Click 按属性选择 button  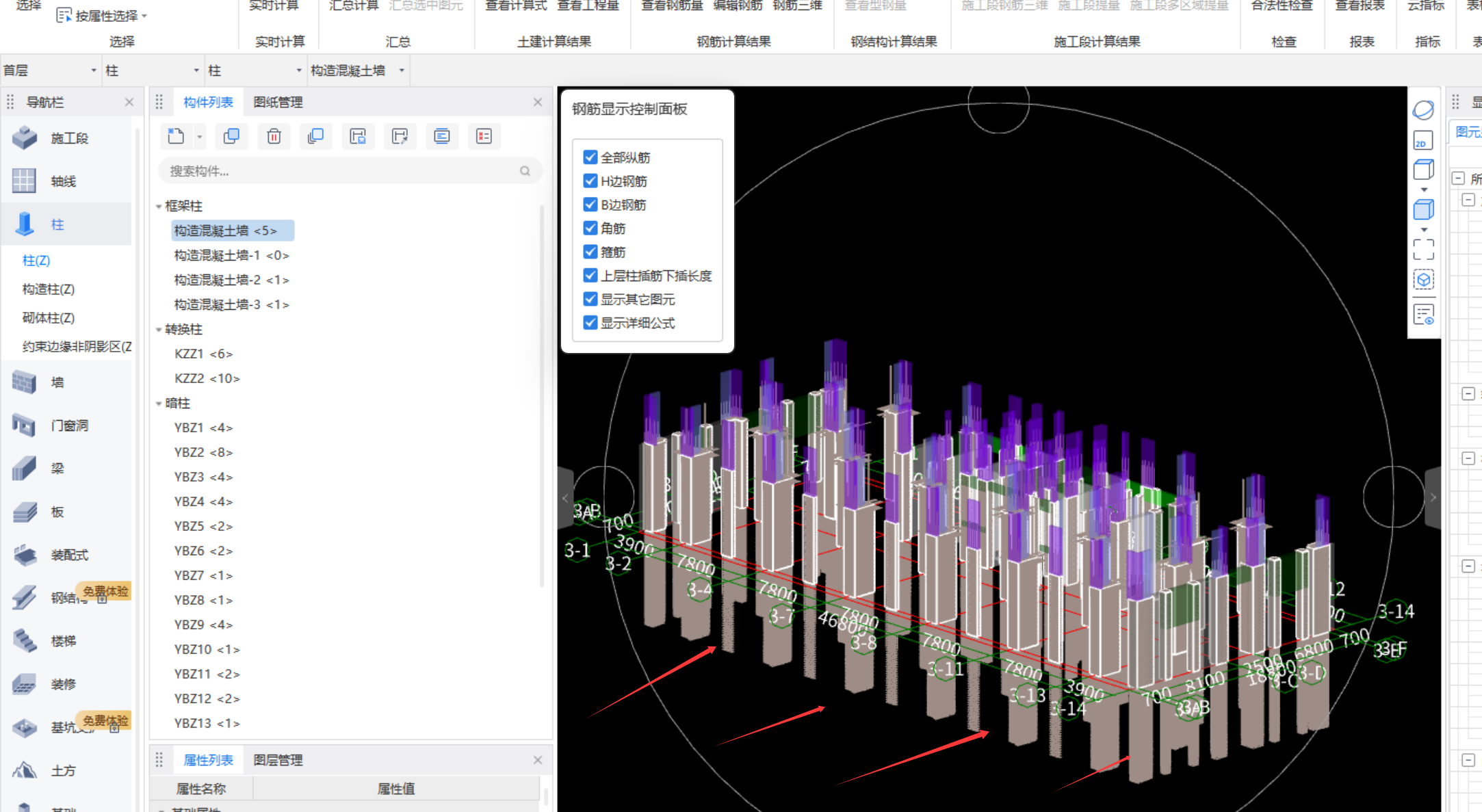click(x=101, y=16)
